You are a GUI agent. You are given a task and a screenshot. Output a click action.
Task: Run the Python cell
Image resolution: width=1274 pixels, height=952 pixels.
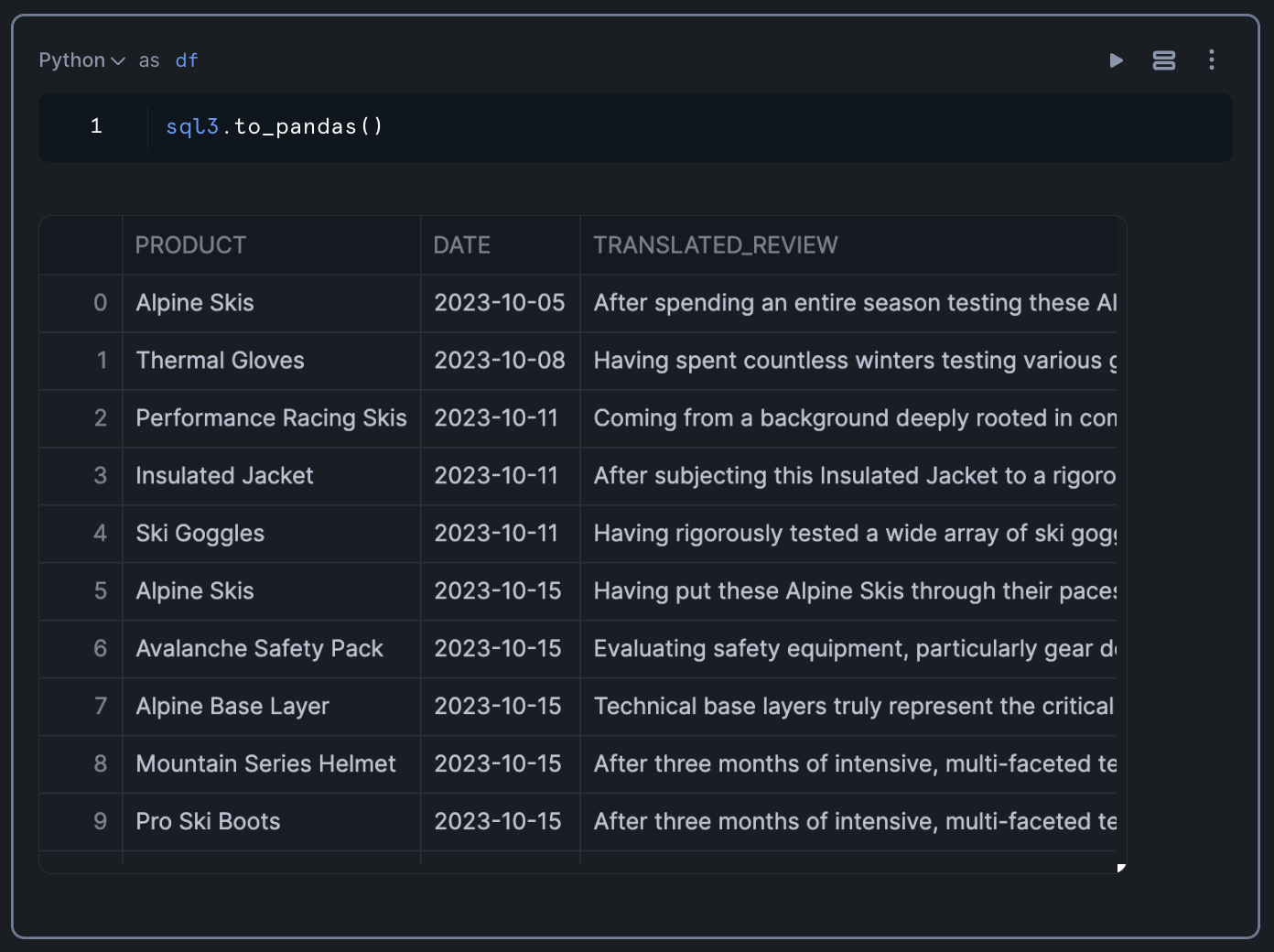1116,60
